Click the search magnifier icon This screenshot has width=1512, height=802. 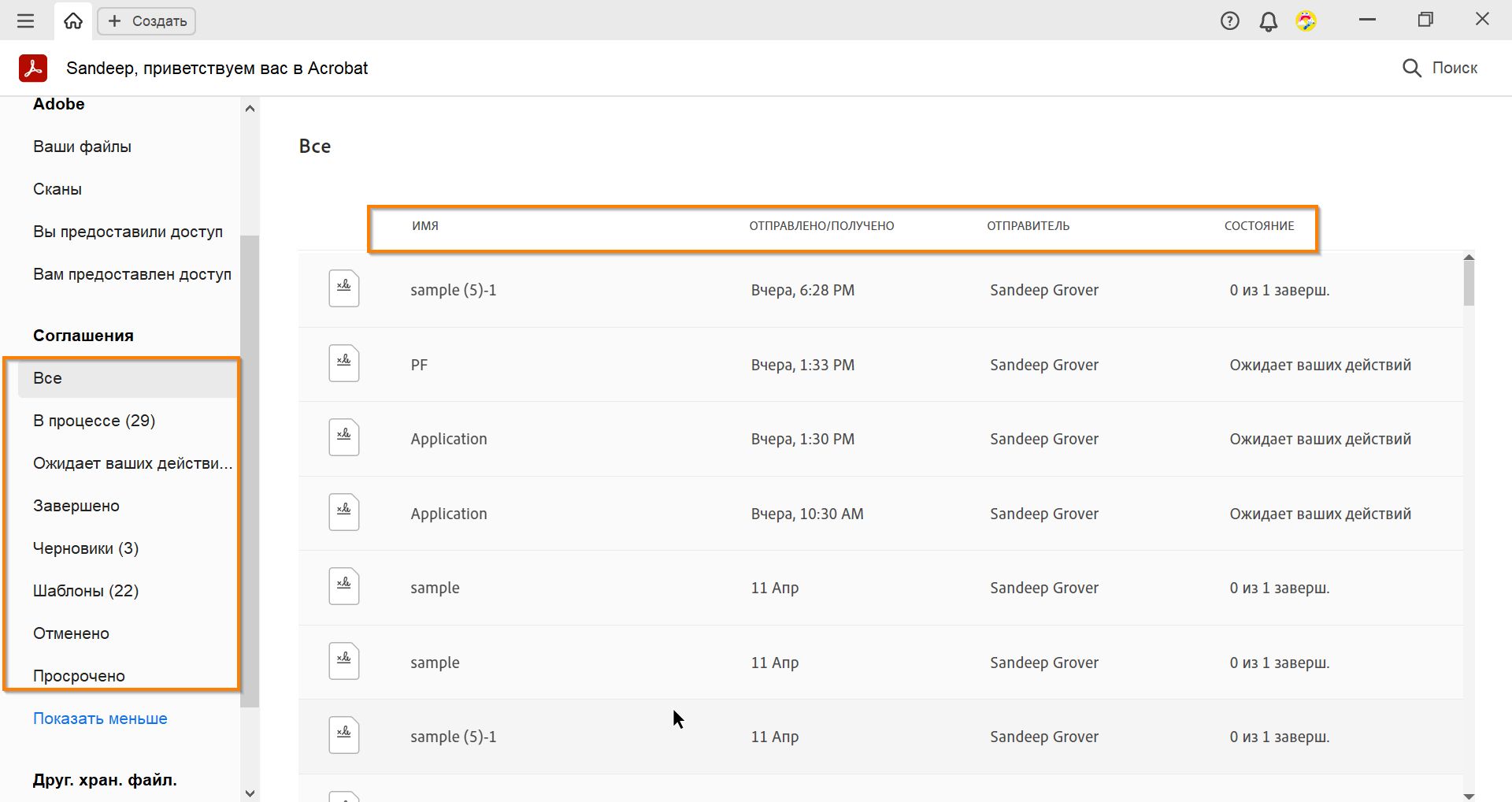coord(1412,69)
